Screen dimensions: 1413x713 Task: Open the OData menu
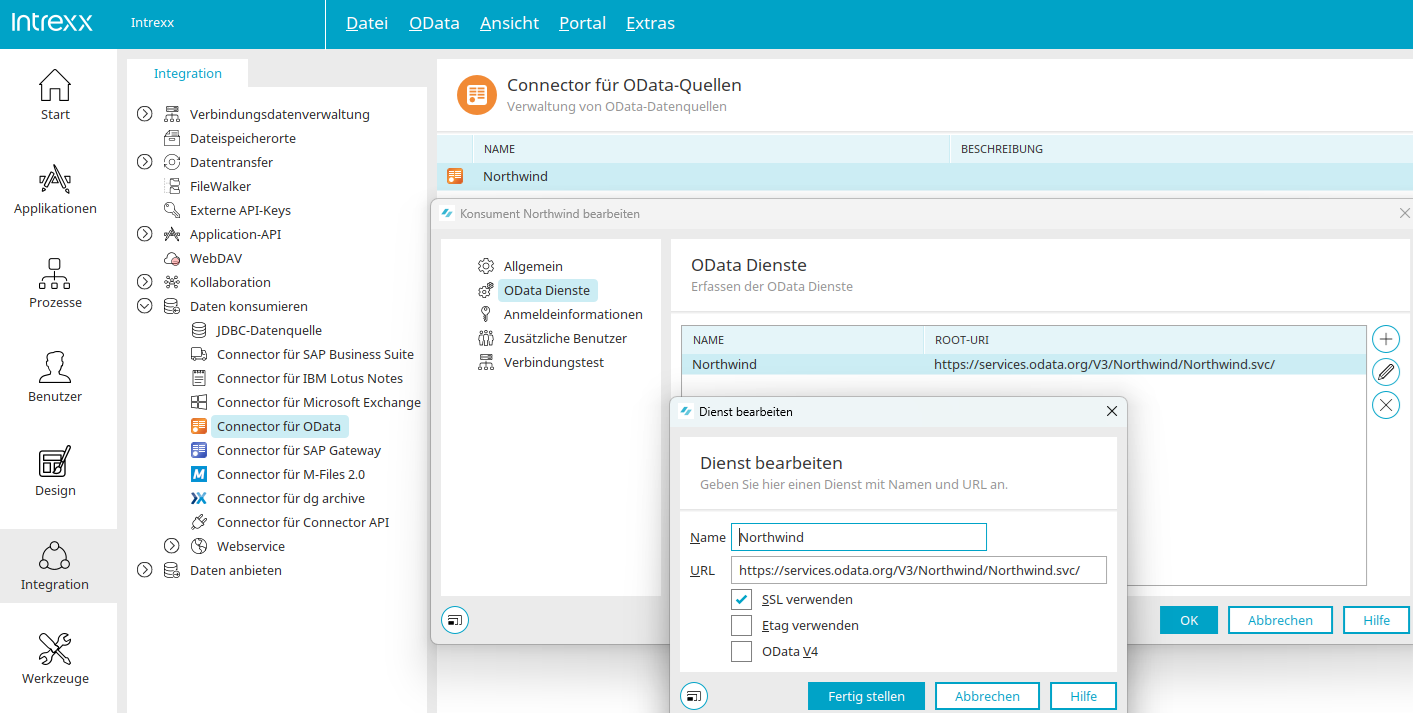(x=434, y=23)
